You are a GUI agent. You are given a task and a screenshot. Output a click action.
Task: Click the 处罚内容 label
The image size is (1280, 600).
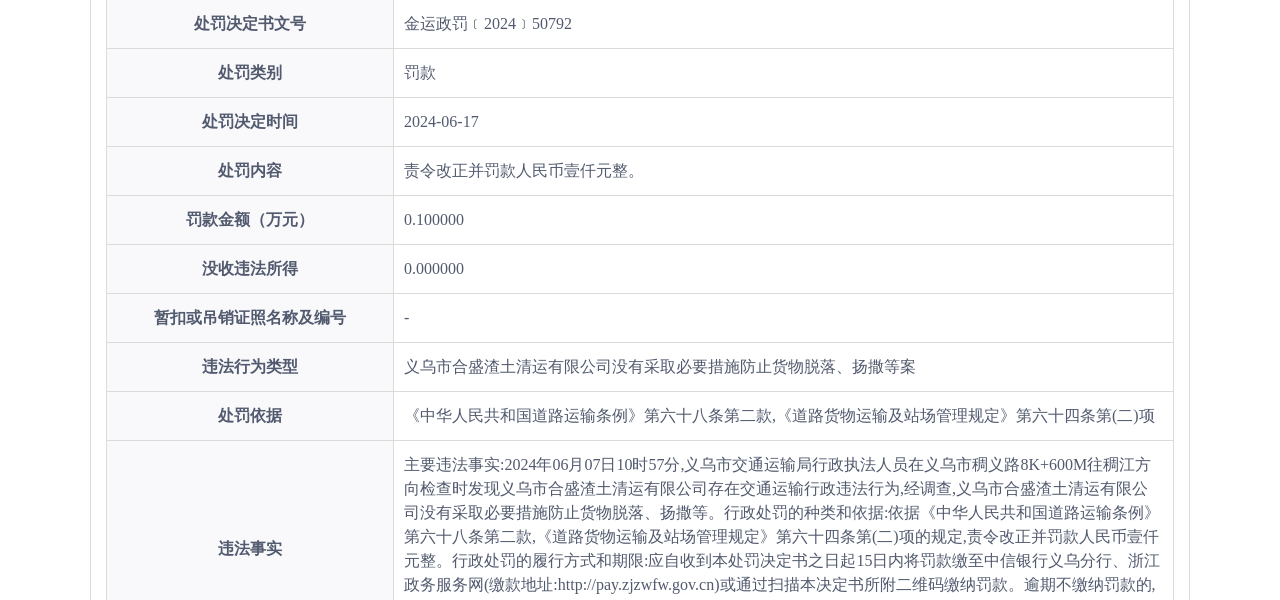250,171
